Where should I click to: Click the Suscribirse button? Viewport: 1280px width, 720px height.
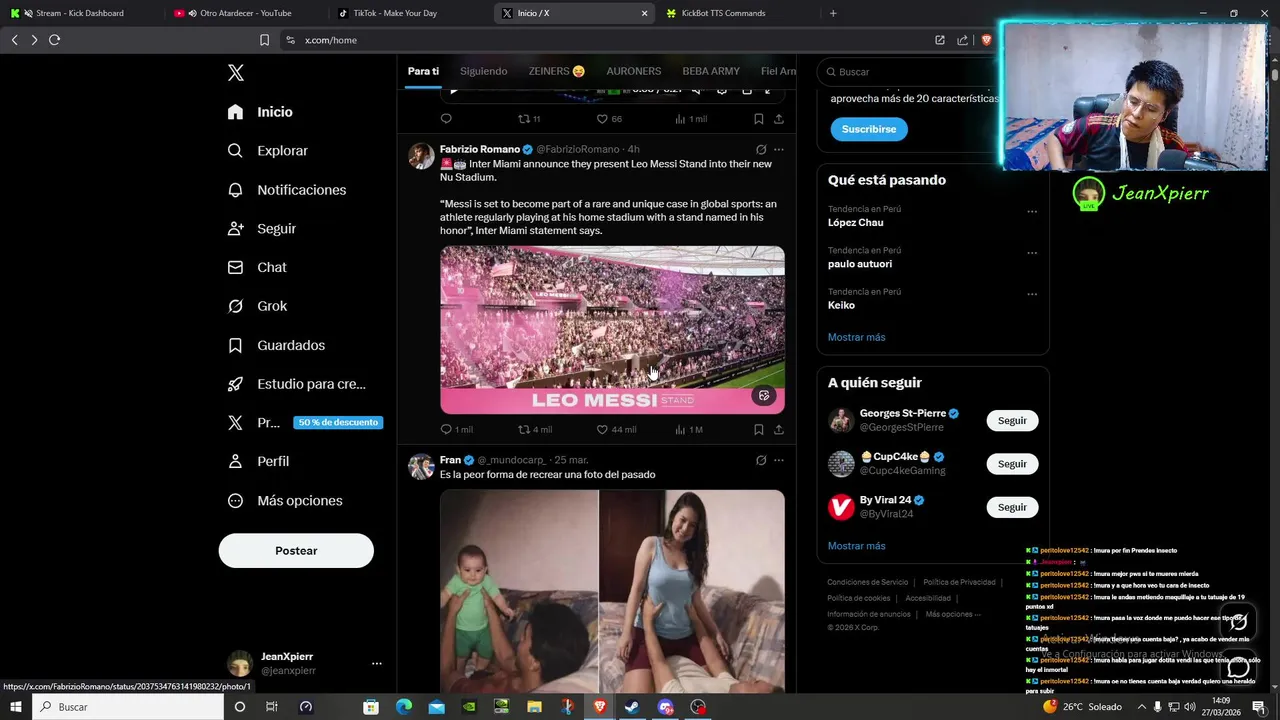click(869, 129)
